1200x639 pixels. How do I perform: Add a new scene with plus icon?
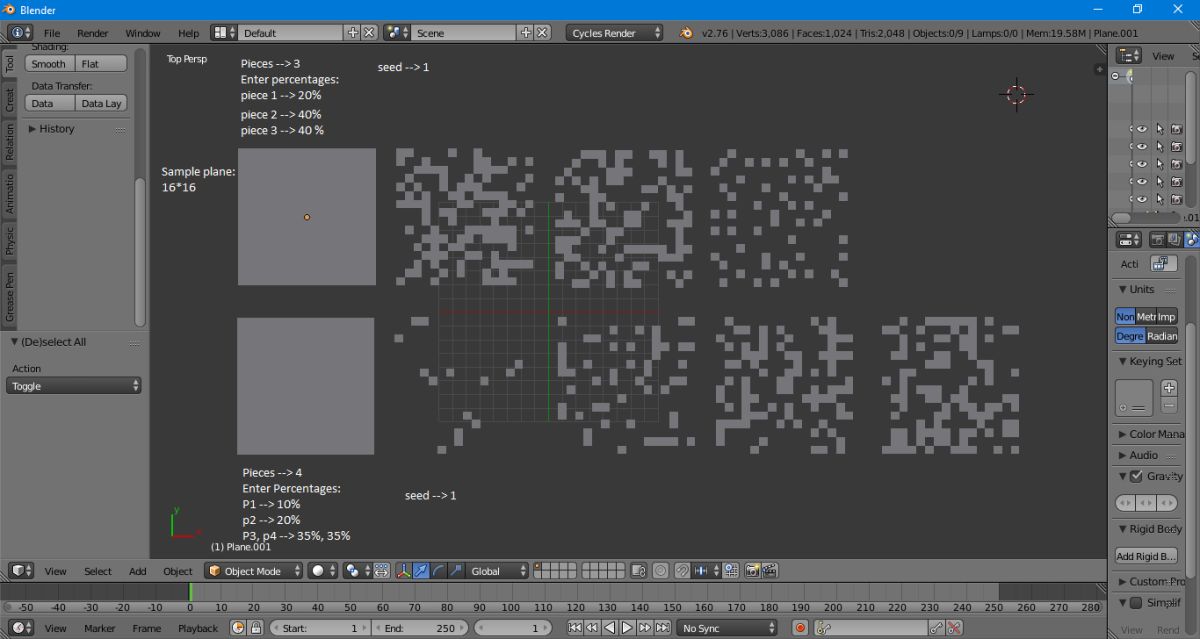[526, 33]
